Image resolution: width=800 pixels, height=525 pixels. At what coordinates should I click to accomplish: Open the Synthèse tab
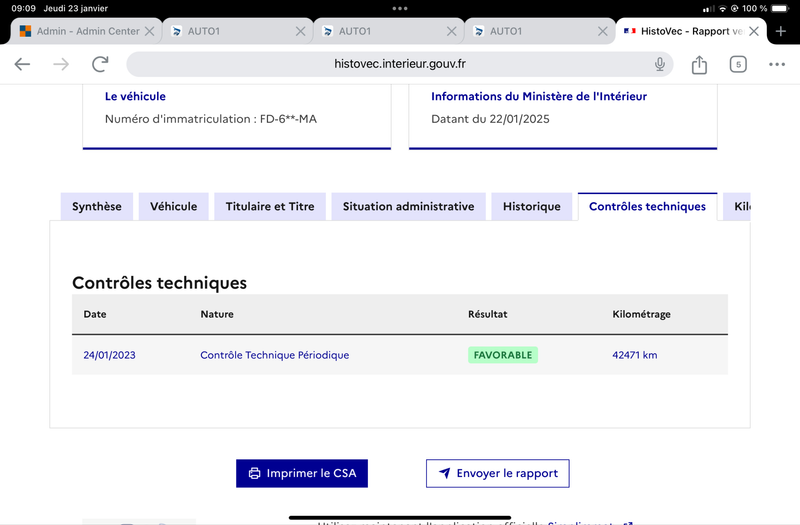point(97,207)
